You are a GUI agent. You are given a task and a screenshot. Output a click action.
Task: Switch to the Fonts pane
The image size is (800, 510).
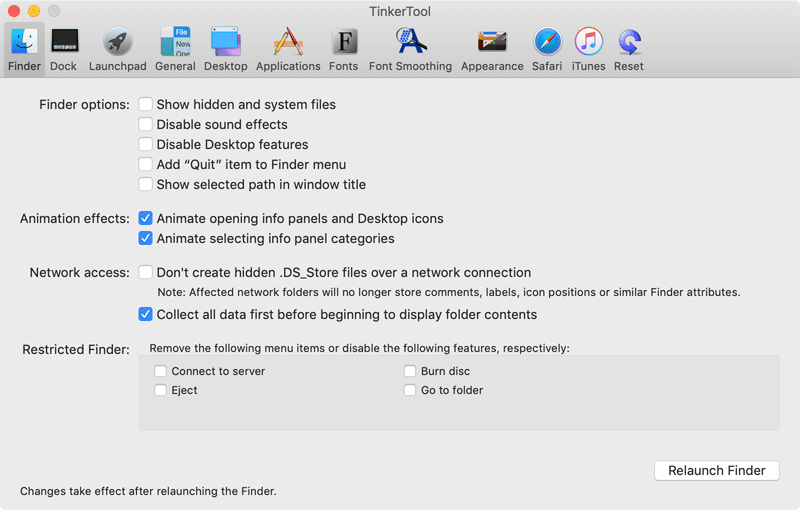pos(343,49)
